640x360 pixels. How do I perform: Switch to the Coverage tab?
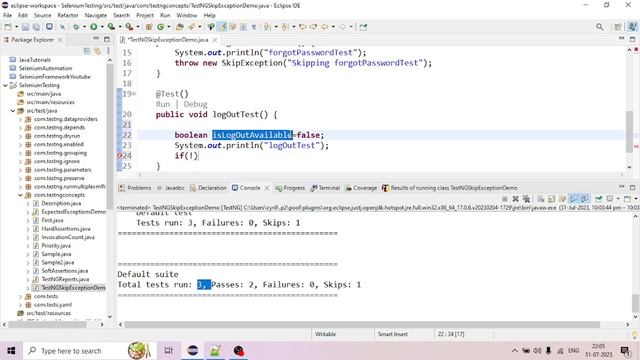361,188
